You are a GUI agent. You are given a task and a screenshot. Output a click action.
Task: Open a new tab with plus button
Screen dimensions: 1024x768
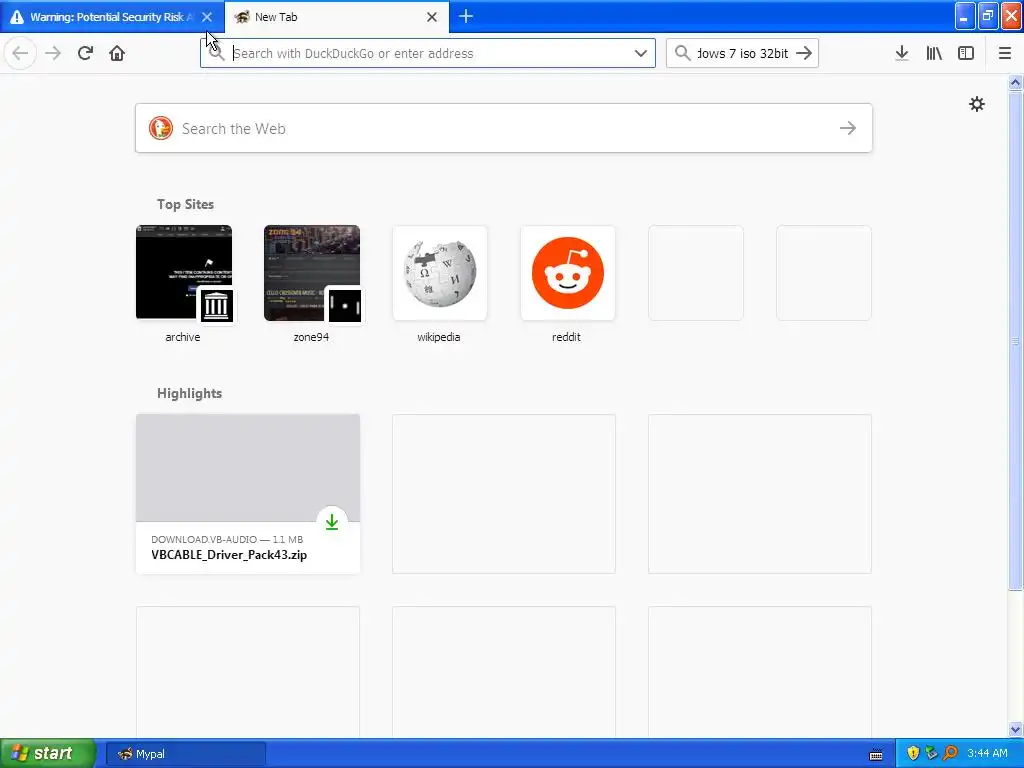pos(466,16)
